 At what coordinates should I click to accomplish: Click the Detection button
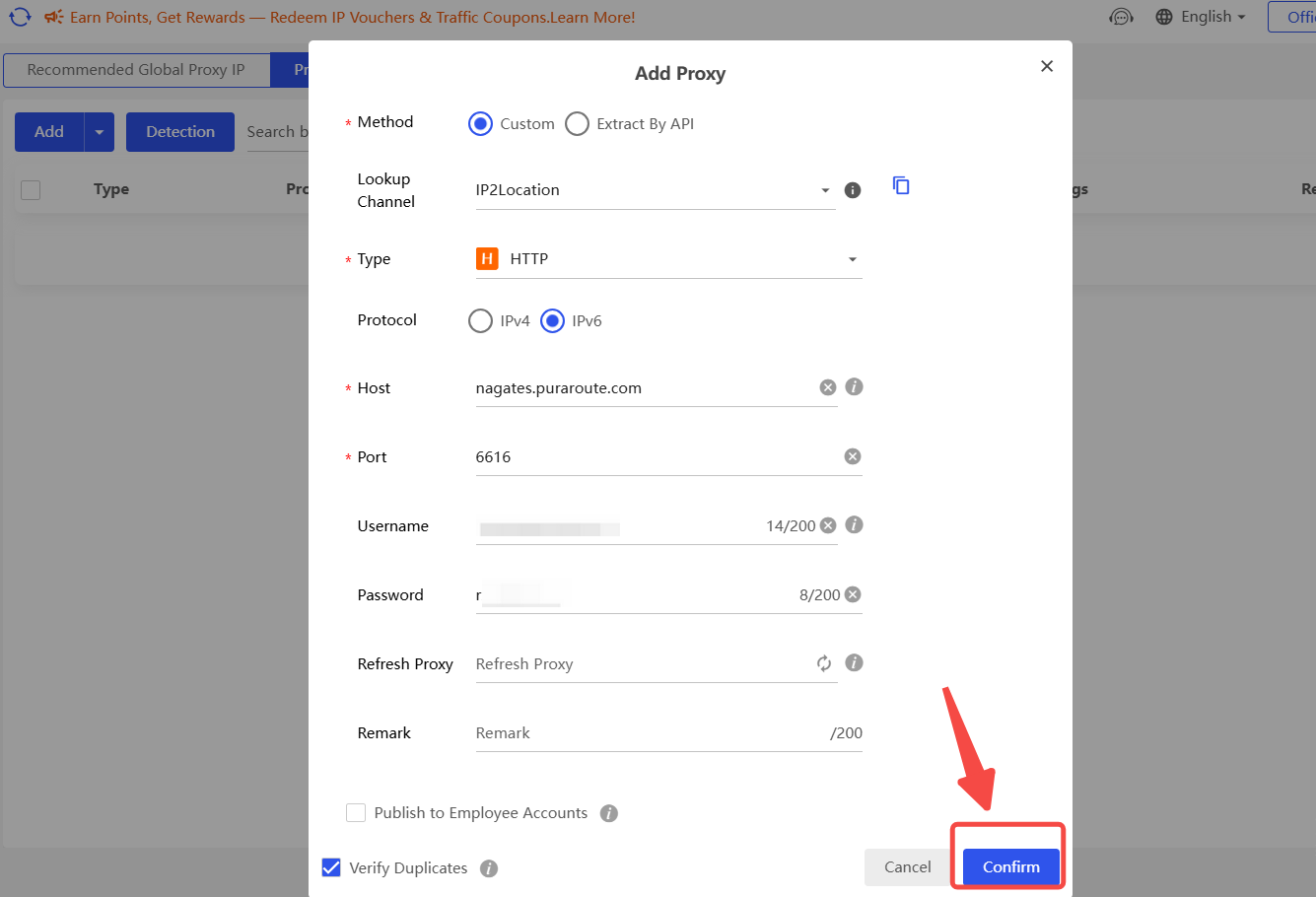click(180, 132)
